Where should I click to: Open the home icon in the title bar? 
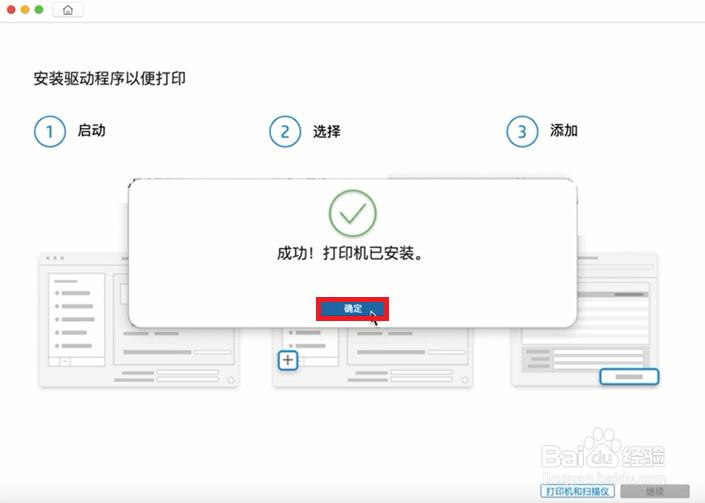(x=68, y=10)
